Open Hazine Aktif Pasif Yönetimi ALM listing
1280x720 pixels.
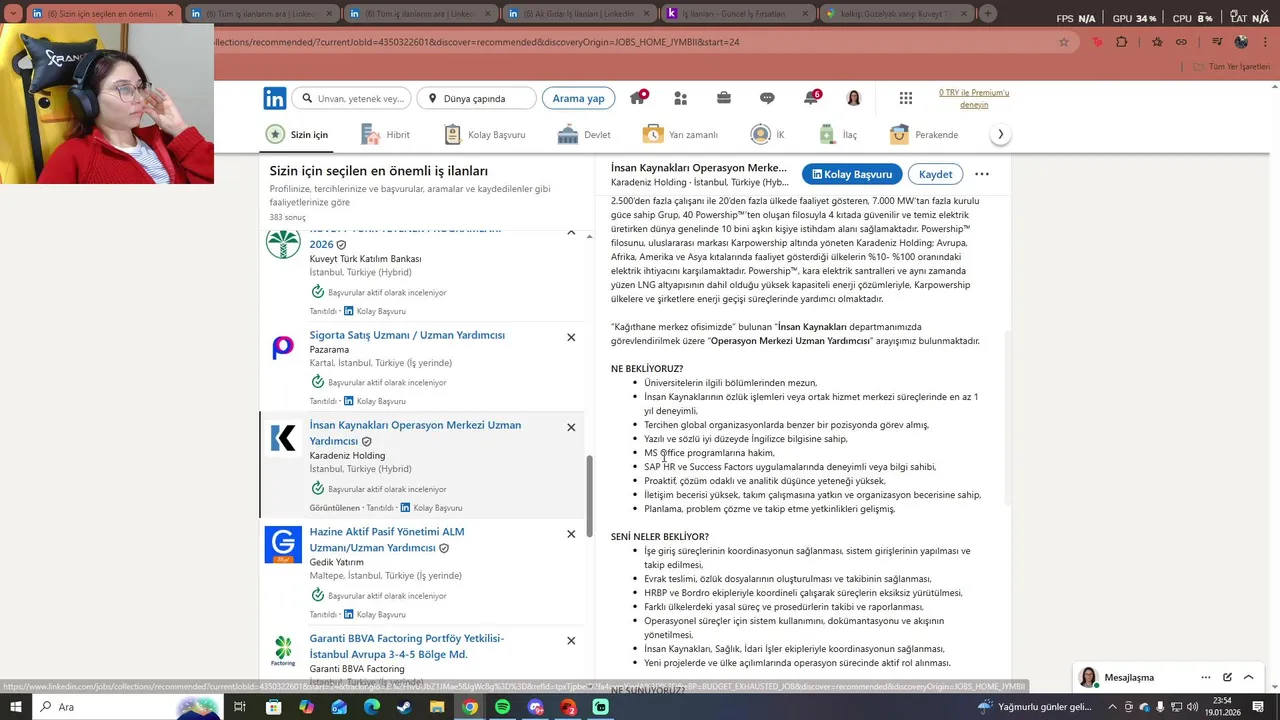click(386, 540)
